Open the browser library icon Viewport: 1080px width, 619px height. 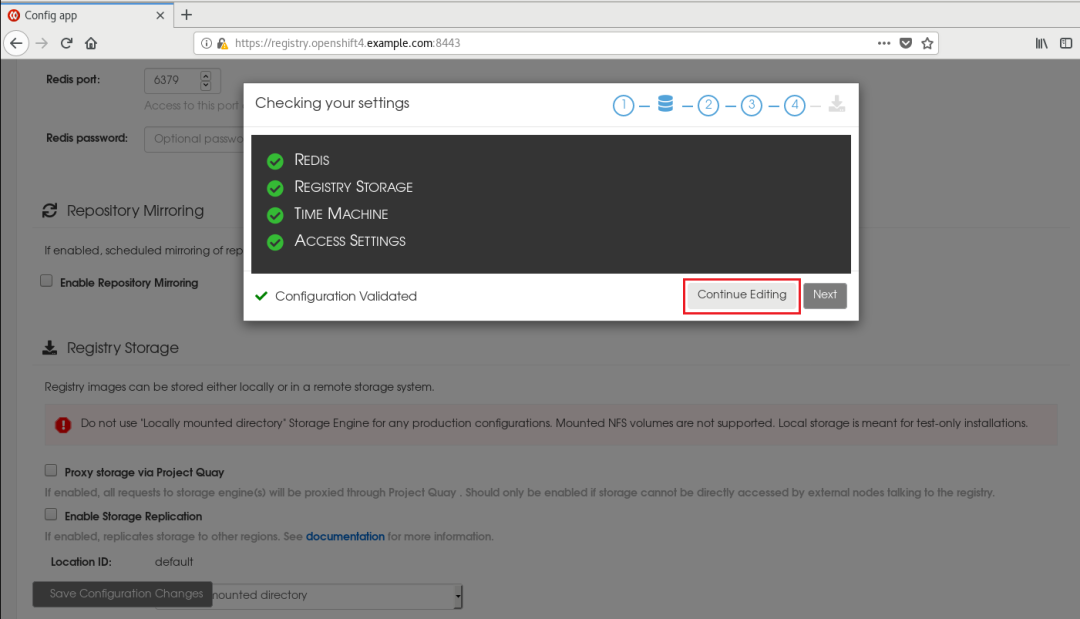click(1041, 43)
